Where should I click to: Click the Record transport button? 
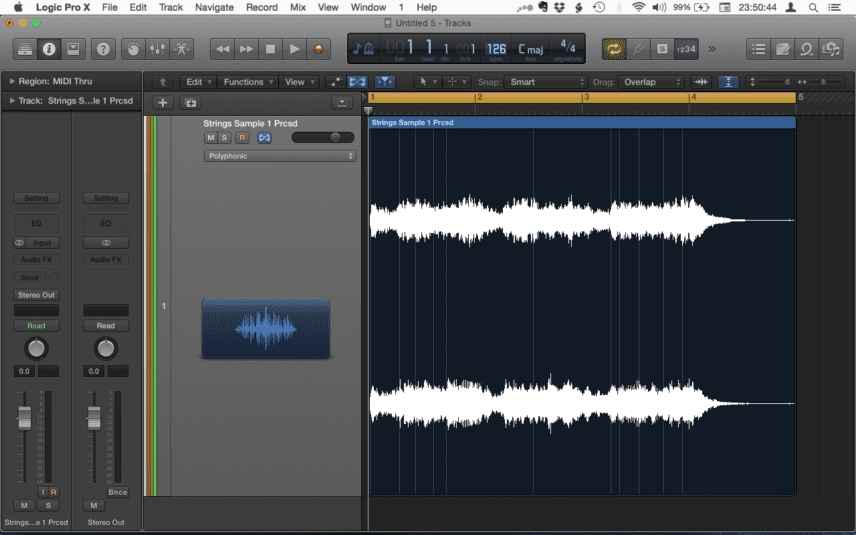coord(318,49)
